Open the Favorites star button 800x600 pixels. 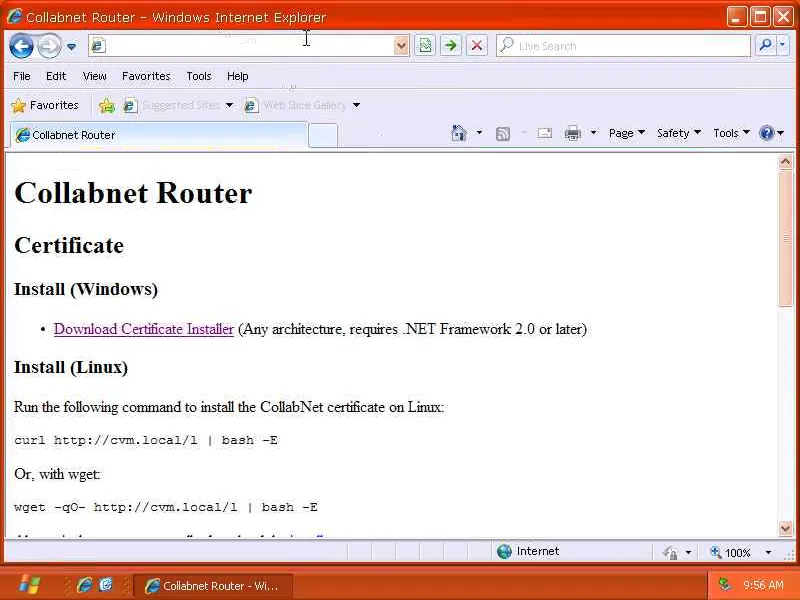point(45,105)
